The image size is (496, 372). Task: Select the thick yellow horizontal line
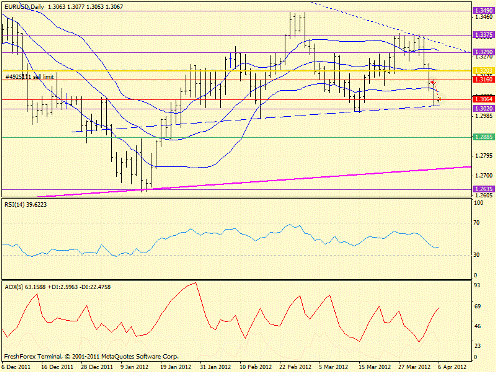(237, 71)
